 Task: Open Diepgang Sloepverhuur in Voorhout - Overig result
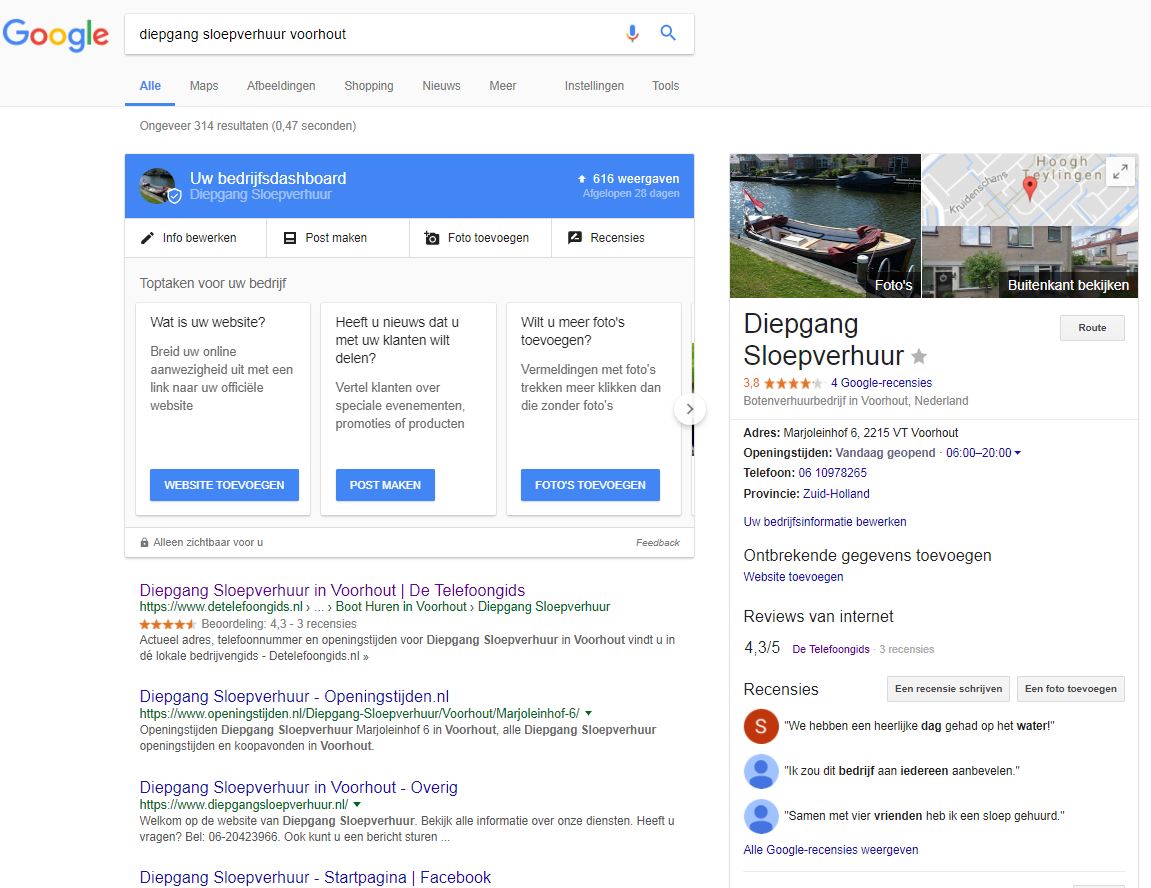[298, 787]
